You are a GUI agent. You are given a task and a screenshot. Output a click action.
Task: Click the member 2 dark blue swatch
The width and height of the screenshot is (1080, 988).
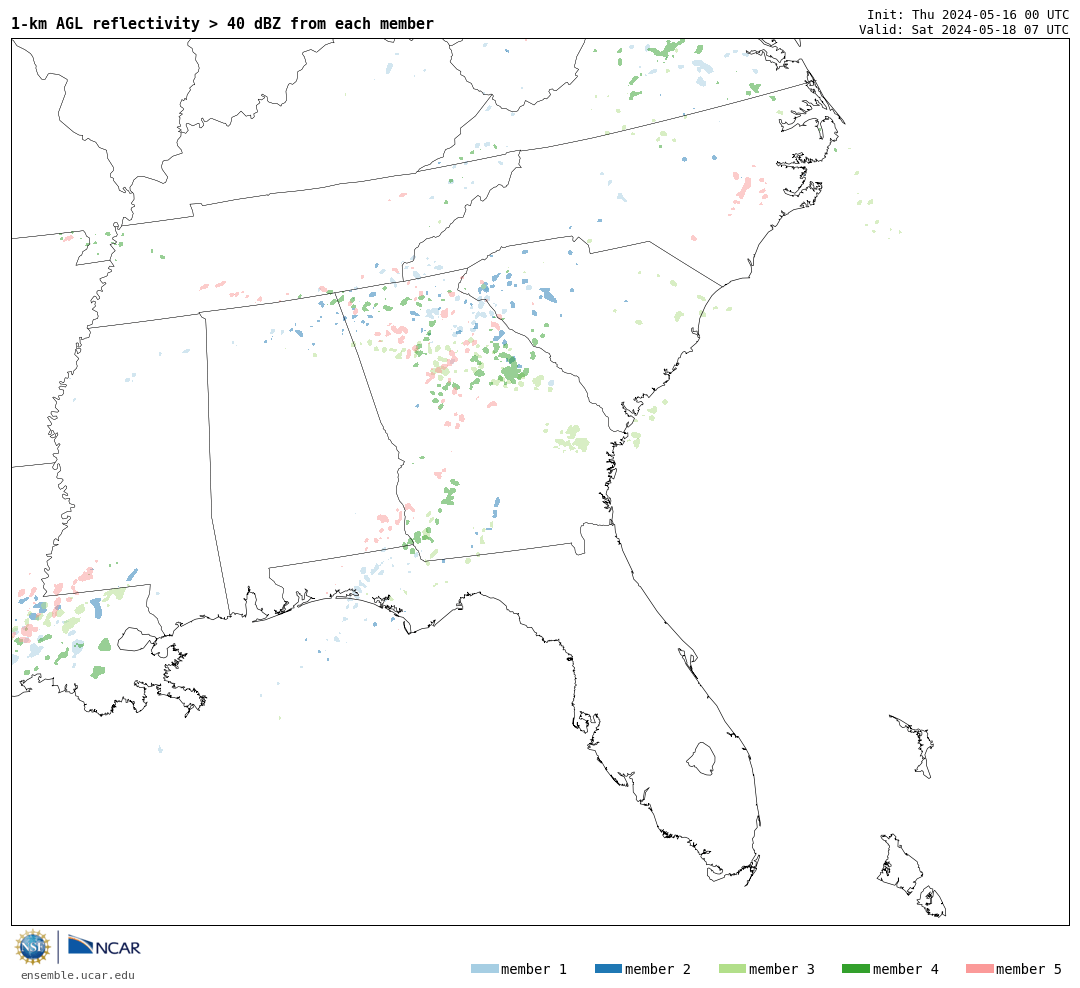point(608,969)
